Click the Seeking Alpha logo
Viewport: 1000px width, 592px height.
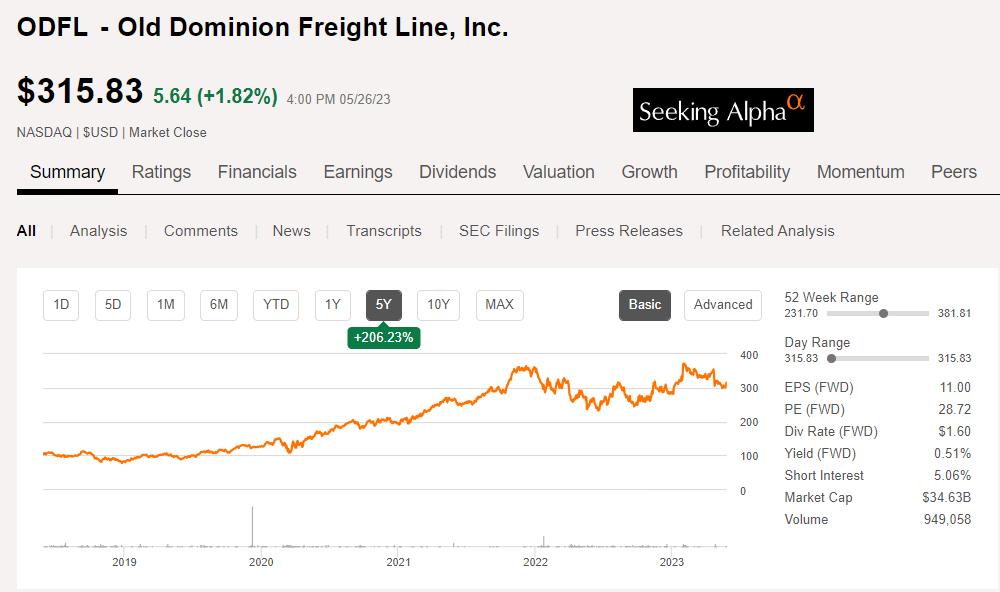point(723,110)
